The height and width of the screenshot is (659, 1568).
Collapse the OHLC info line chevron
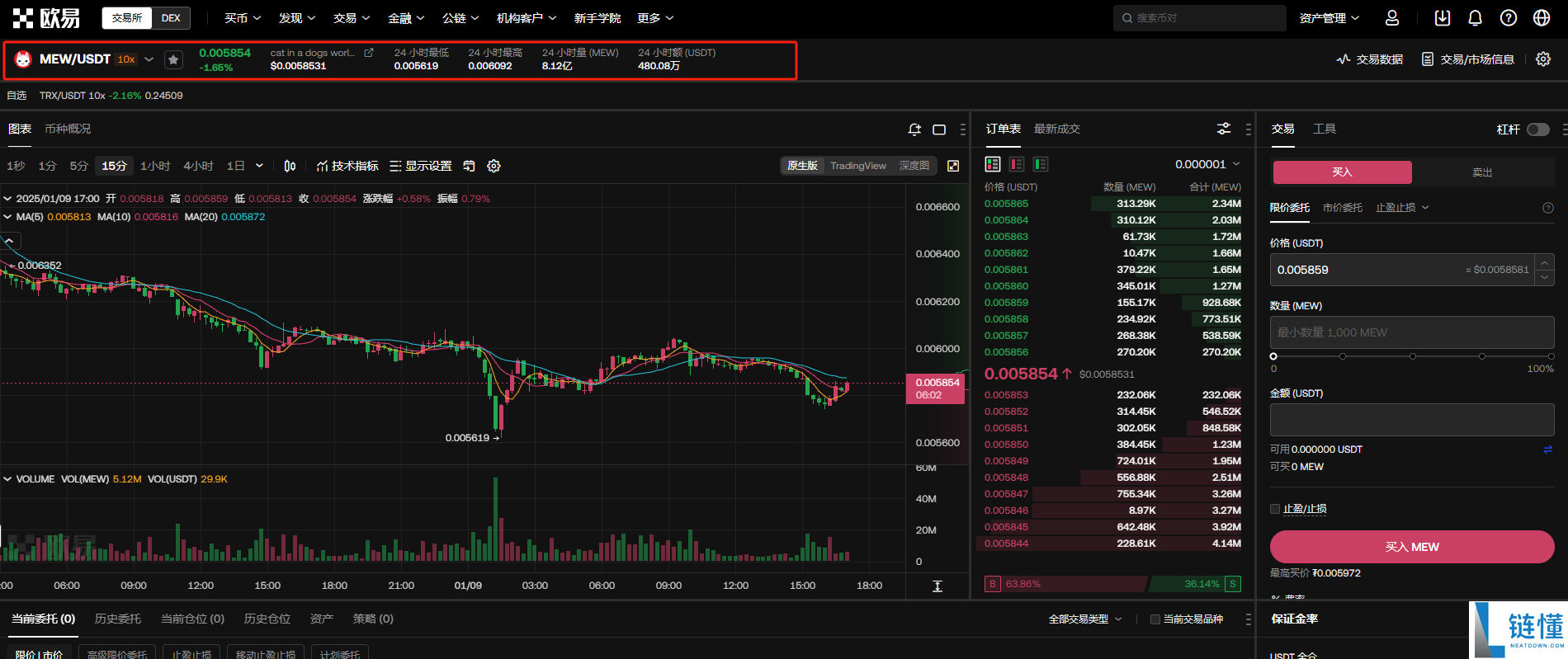tap(7, 199)
